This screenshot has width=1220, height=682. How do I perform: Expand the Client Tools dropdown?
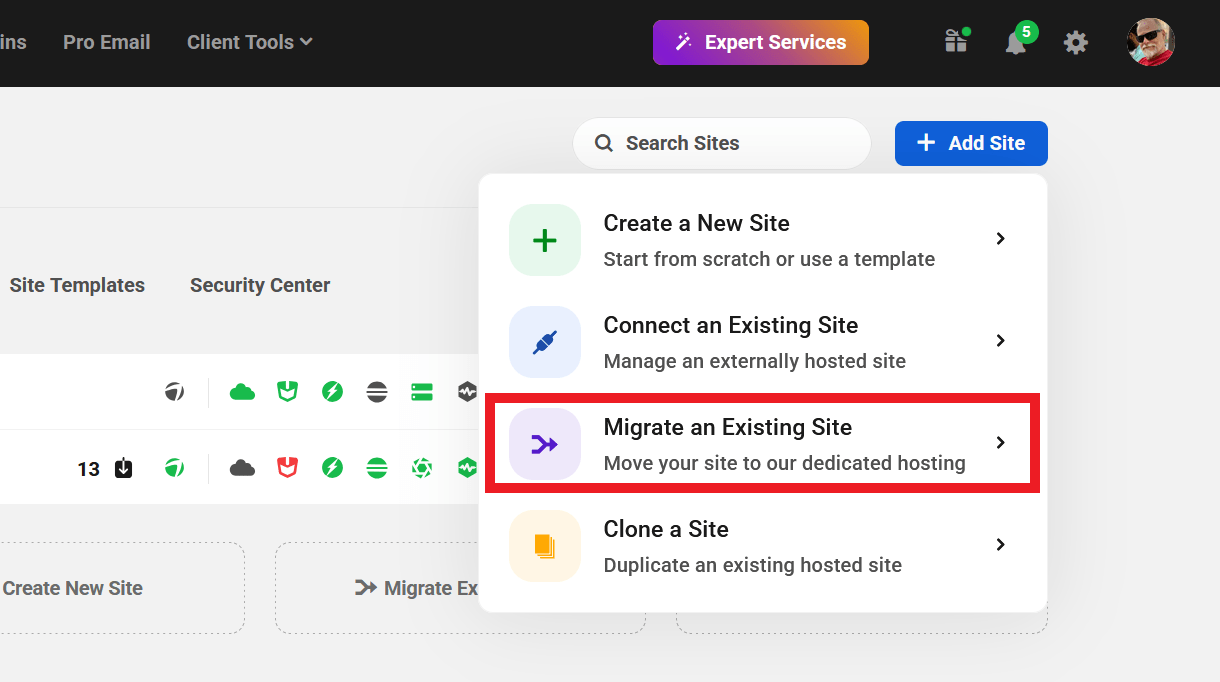point(248,42)
